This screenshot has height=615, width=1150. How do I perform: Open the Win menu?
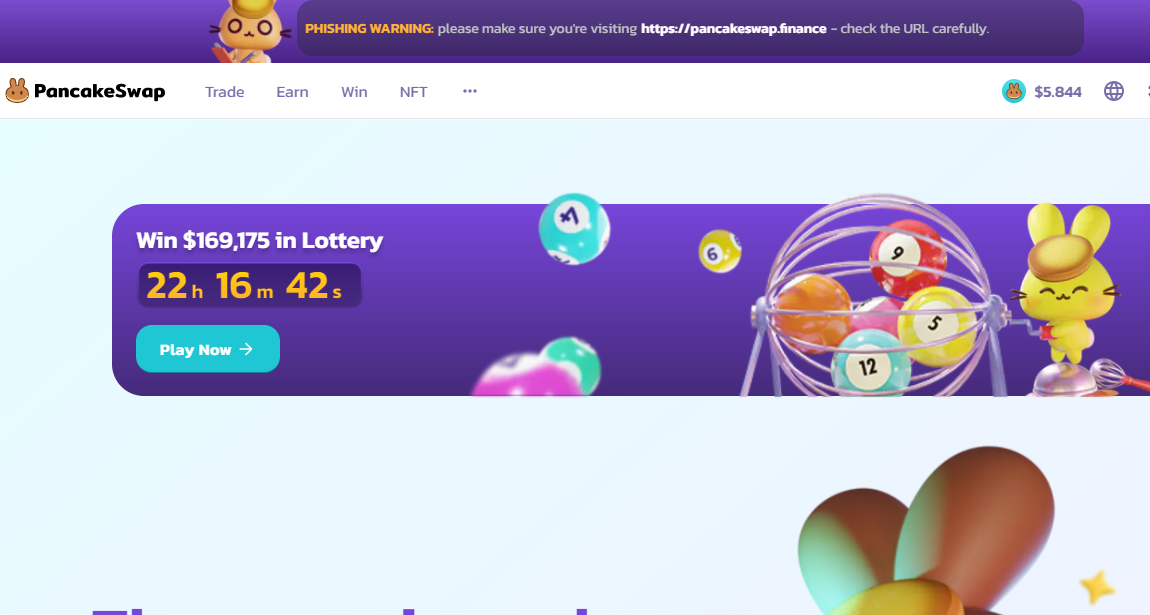pyautogui.click(x=354, y=92)
